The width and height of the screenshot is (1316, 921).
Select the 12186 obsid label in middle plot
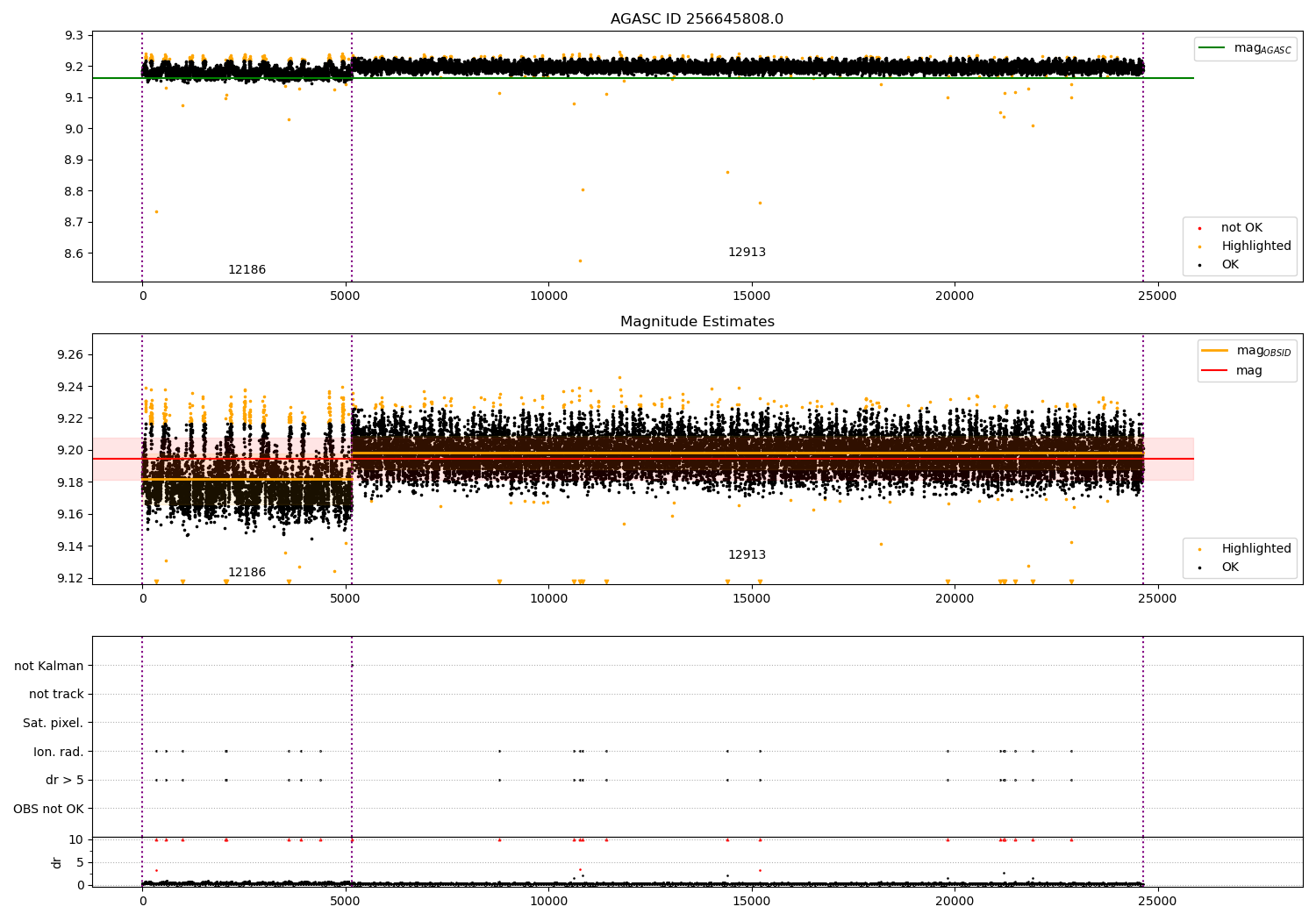[x=247, y=573]
